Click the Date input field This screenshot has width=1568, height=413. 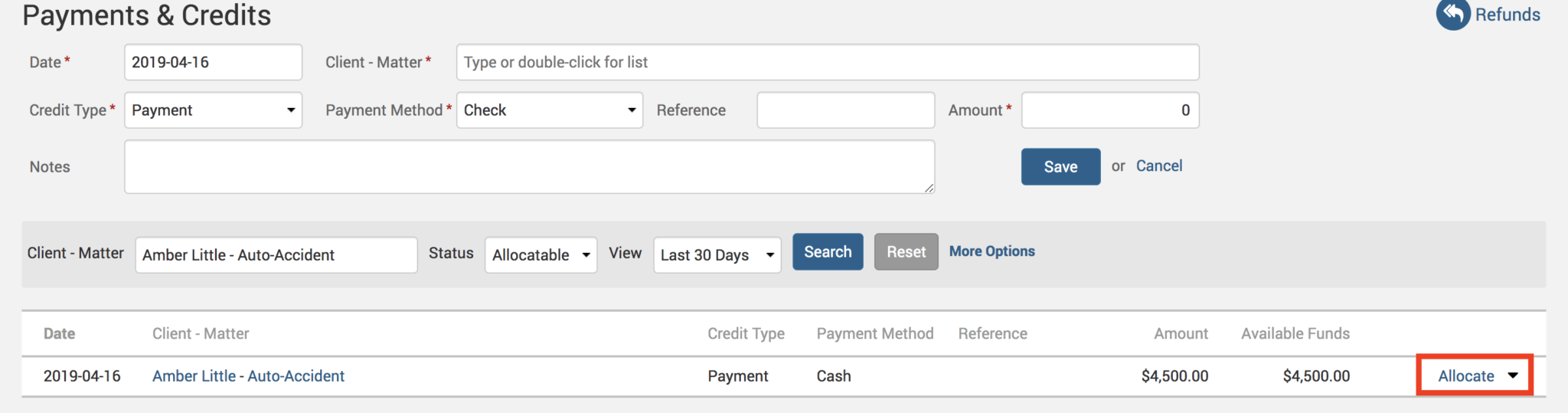click(213, 62)
